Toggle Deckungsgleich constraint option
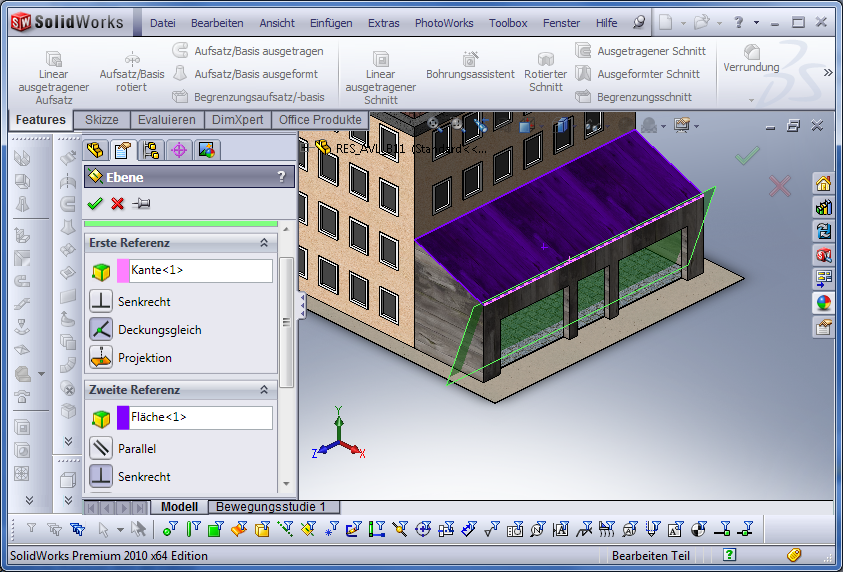This screenshot has width=843, height=572. (x=101, y=329)
